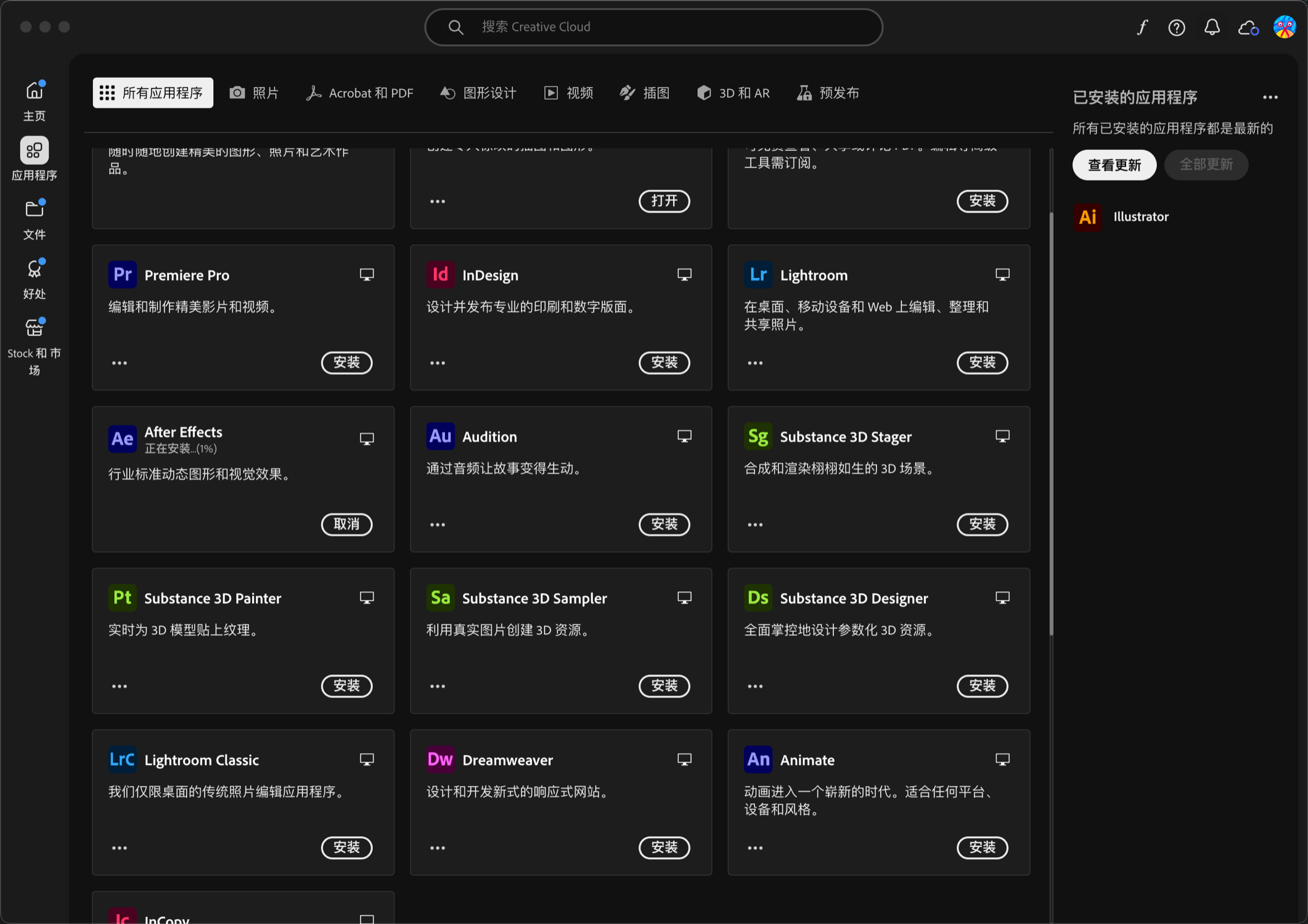Click the Creative Cloud search field

coord(653,27)
